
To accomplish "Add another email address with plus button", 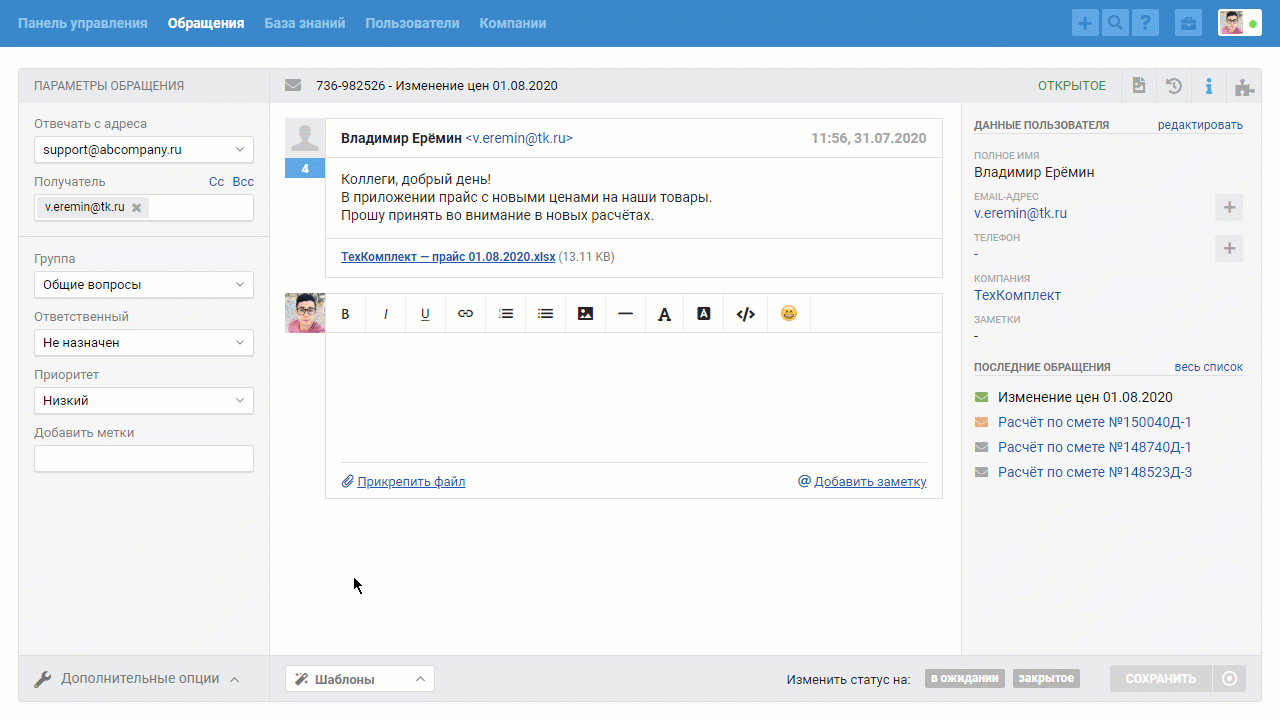I will click(1229, 208).
